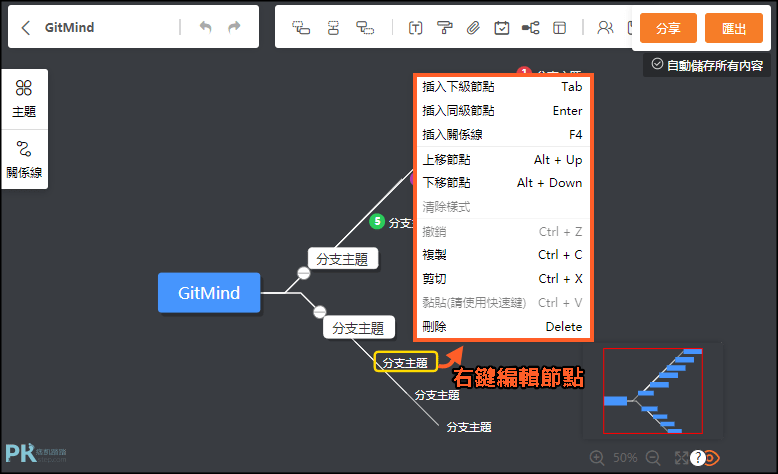The height and width of the screenshot is (474, 778).
Task: Choose 刪除 from context menu
Action: (502, 327)
